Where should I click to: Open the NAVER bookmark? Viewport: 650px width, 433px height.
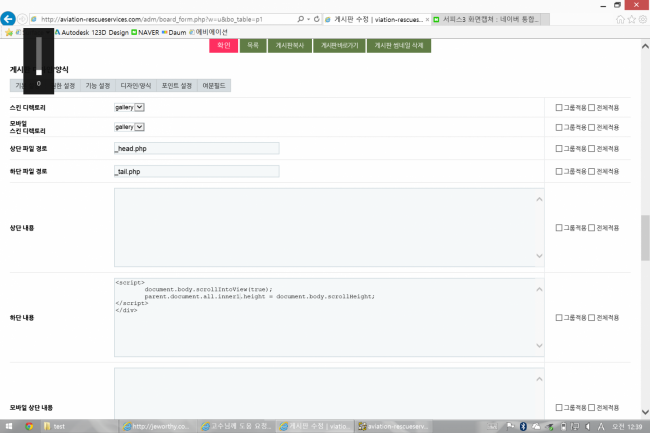click(145, 32)
